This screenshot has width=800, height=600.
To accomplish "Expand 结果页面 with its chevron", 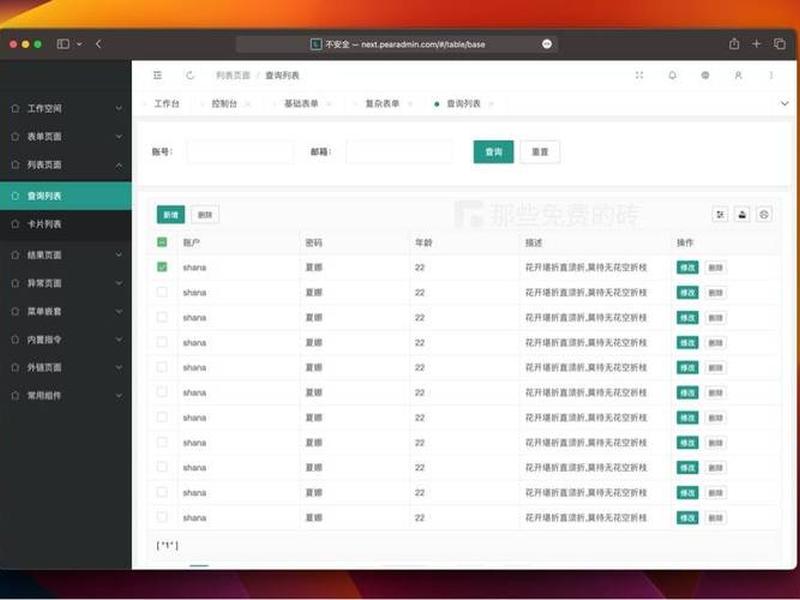I will (x=119, y=255).
